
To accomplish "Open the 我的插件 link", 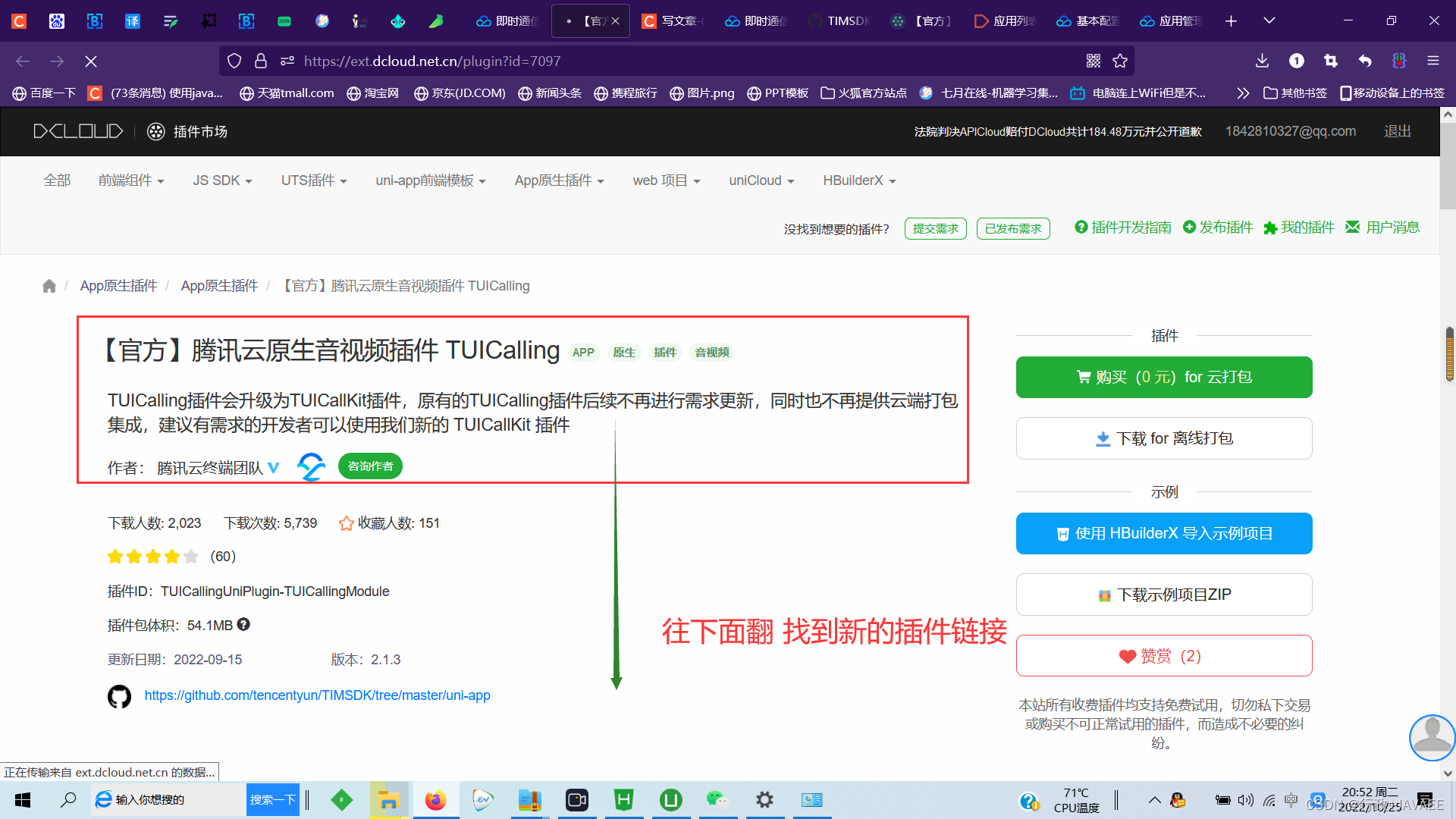I will (x=1299, y=227).
